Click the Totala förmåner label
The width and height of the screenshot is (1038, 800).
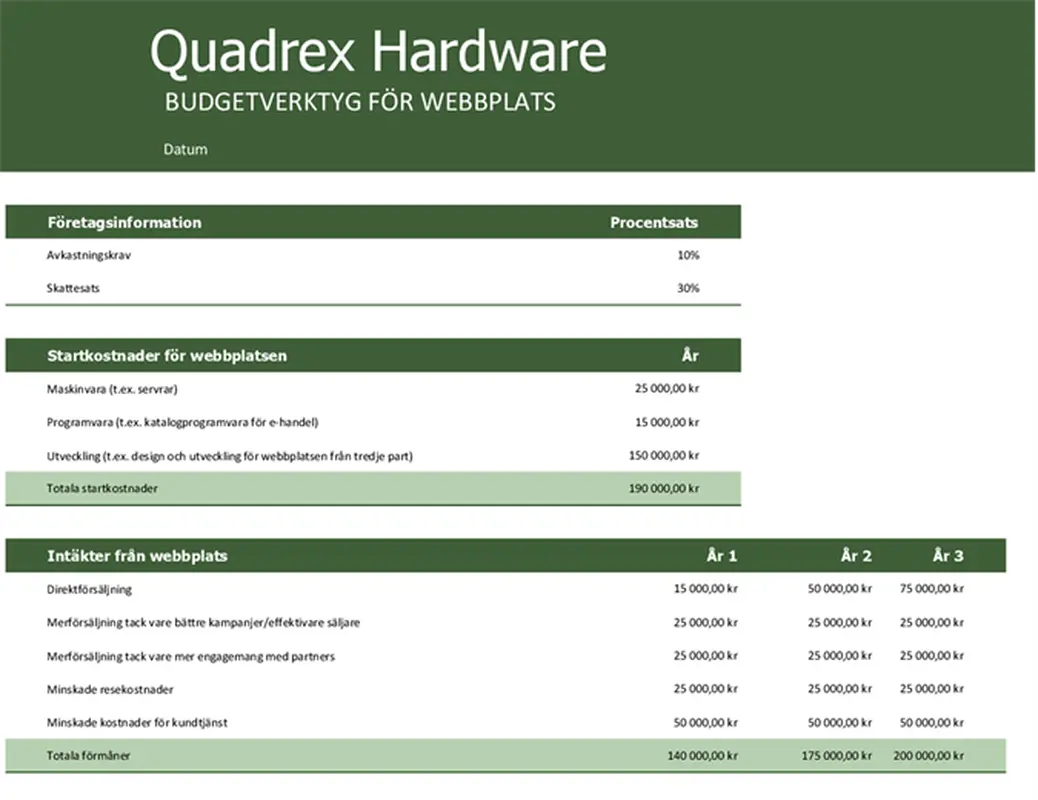[x=88, y=756]
